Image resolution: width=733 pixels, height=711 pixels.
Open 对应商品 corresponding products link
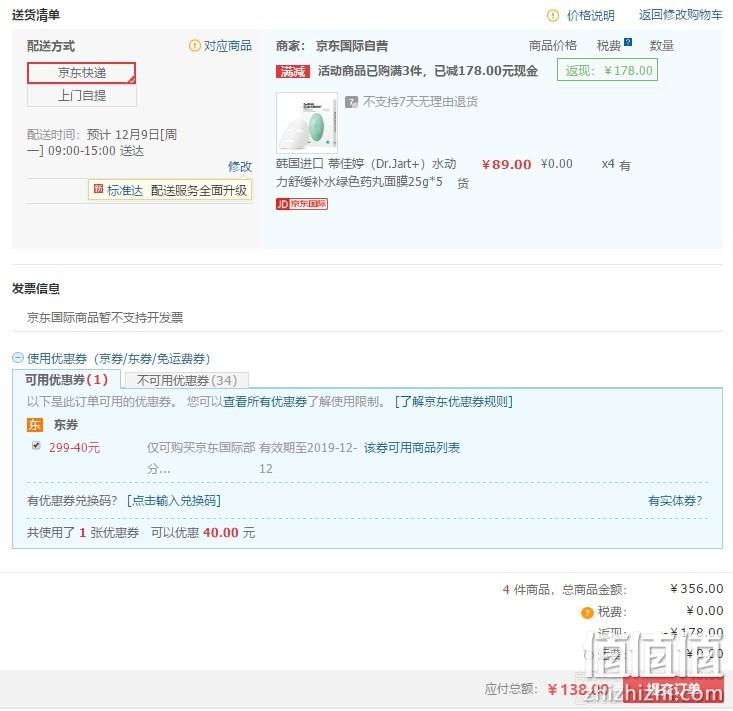(x=228, y=46)
